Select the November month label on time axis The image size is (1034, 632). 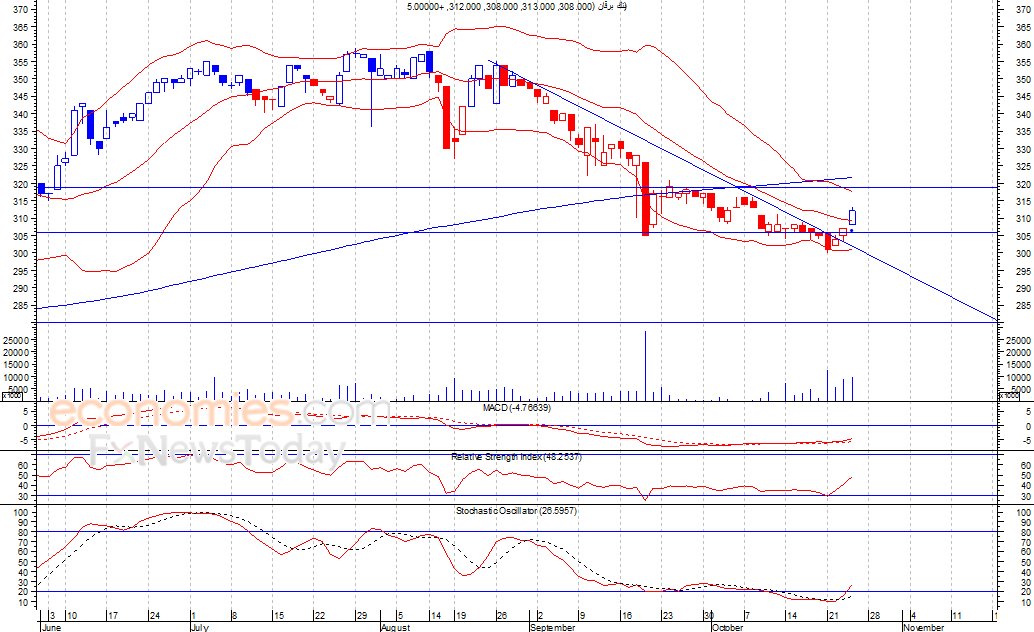point(923,627)
